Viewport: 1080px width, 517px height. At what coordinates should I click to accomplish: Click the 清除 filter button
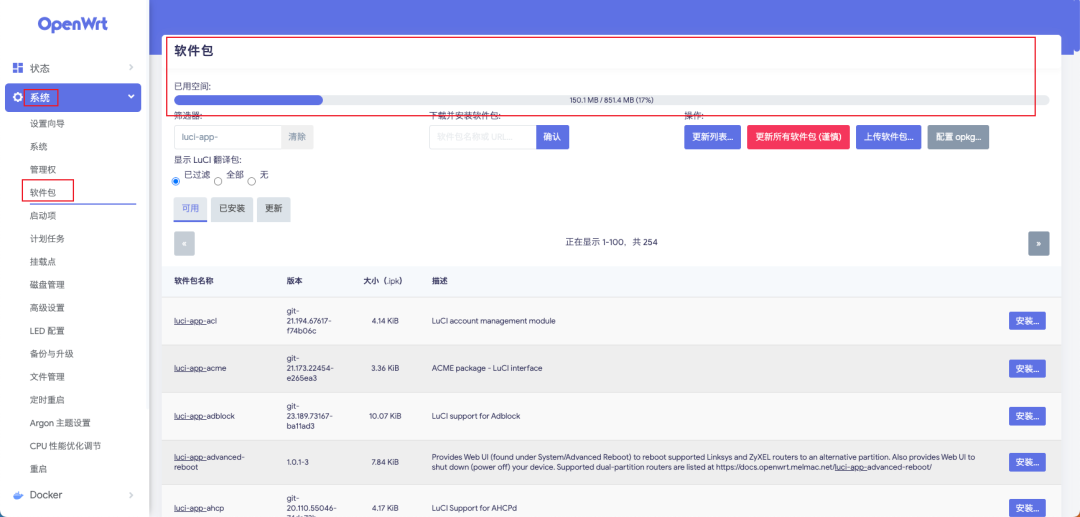(297, 137)
